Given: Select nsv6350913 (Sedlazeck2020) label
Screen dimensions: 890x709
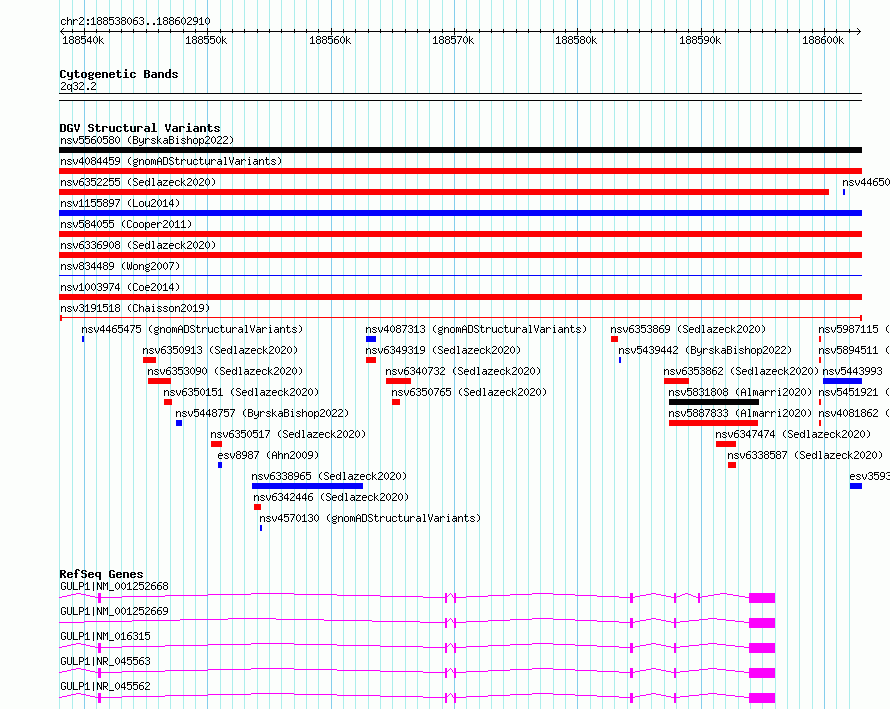Looking at the screenshot, I should point(220,350).
